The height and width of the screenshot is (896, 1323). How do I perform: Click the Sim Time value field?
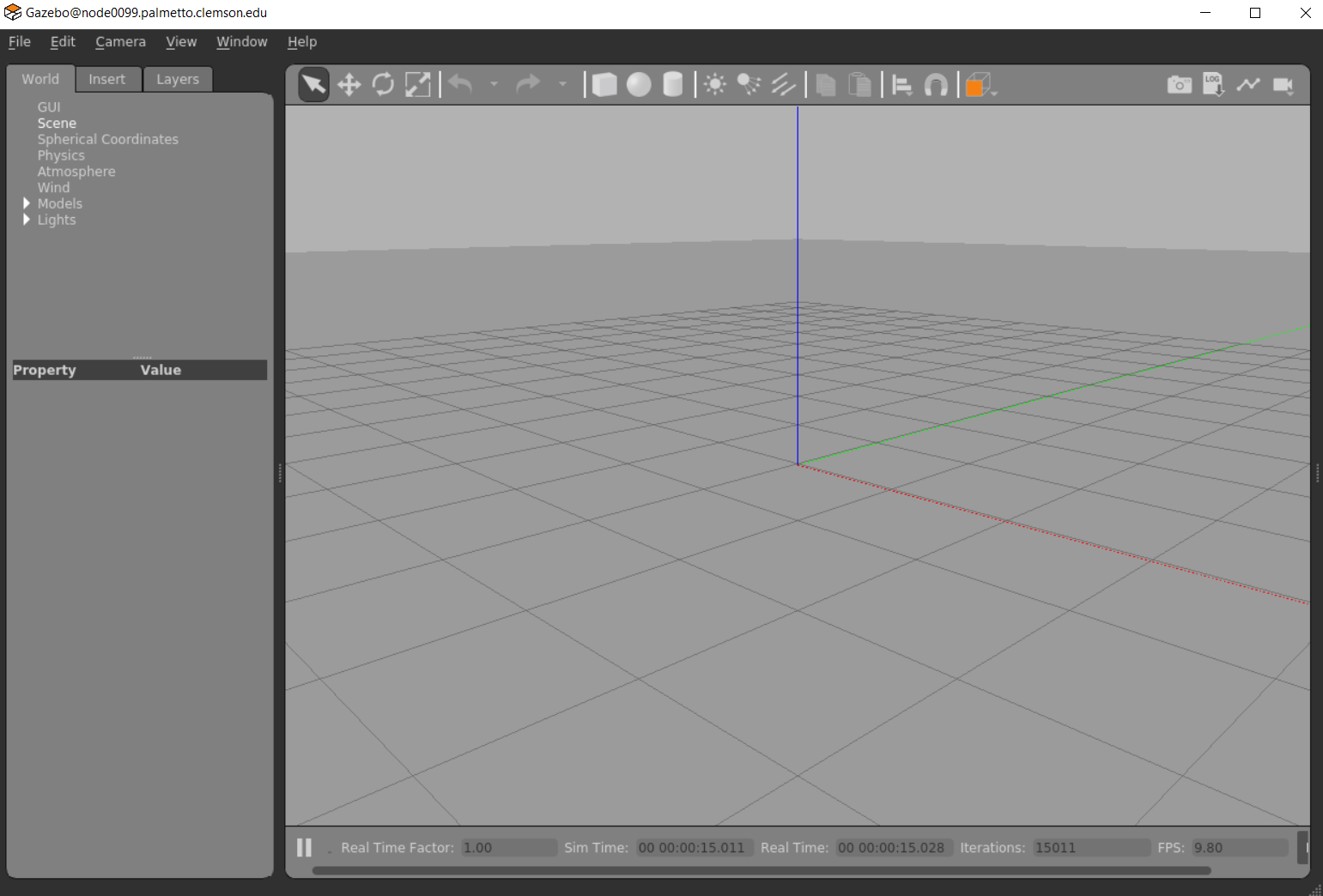695,847
